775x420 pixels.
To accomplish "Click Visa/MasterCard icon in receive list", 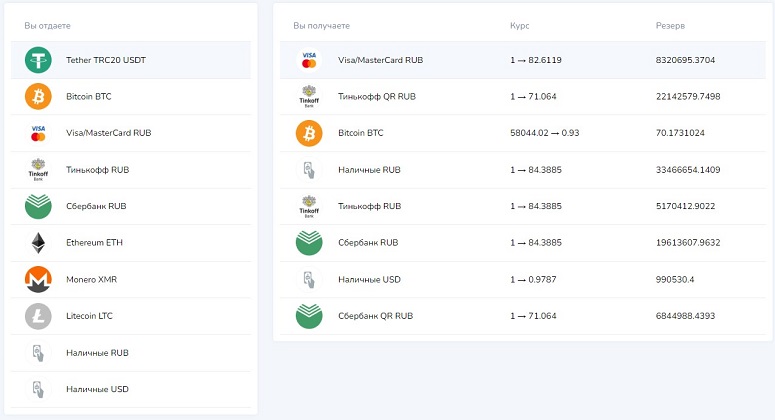I will coord(309,60).
